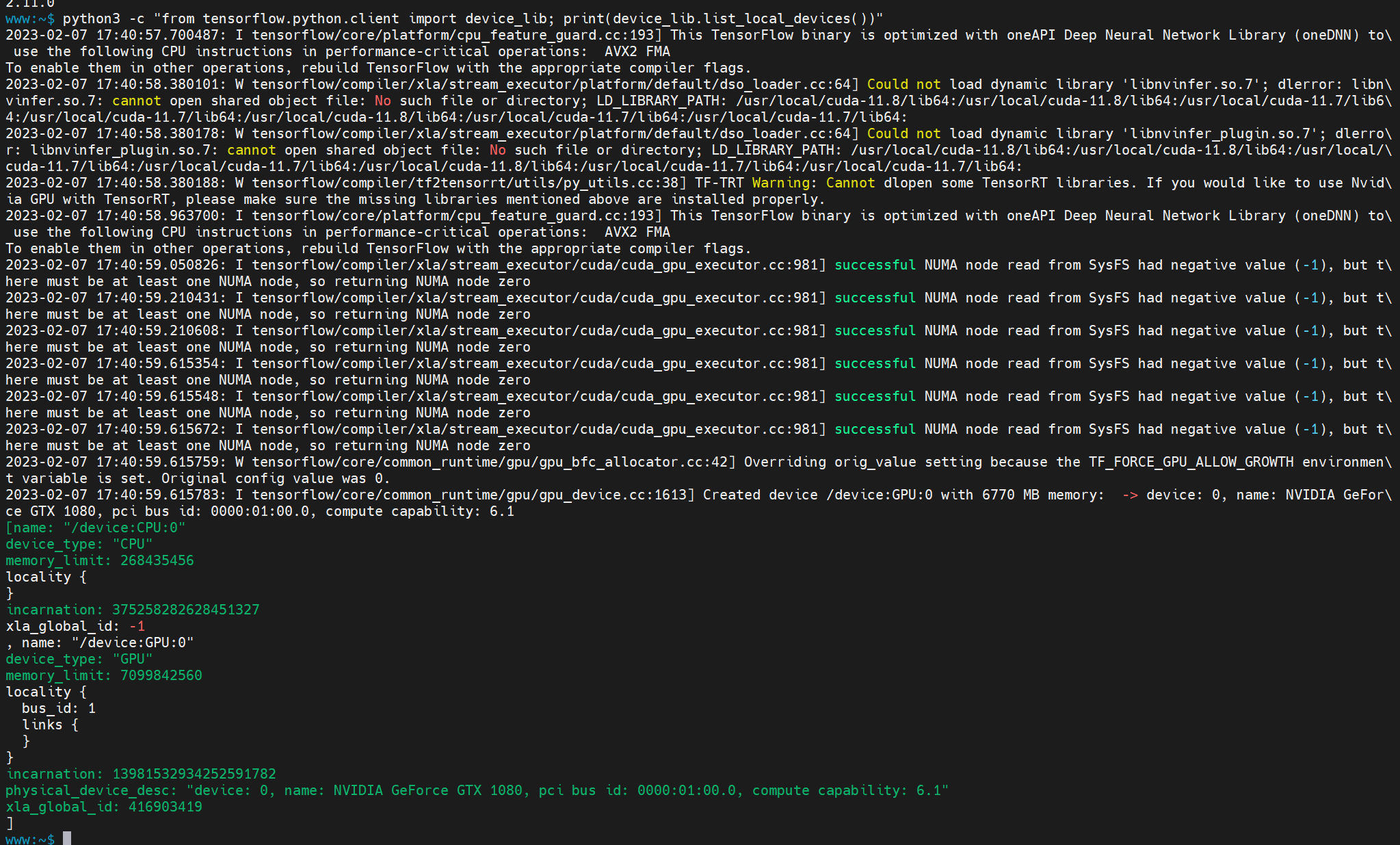
Task: Click the device_type "CPU" line
Action: pos(79,544)
